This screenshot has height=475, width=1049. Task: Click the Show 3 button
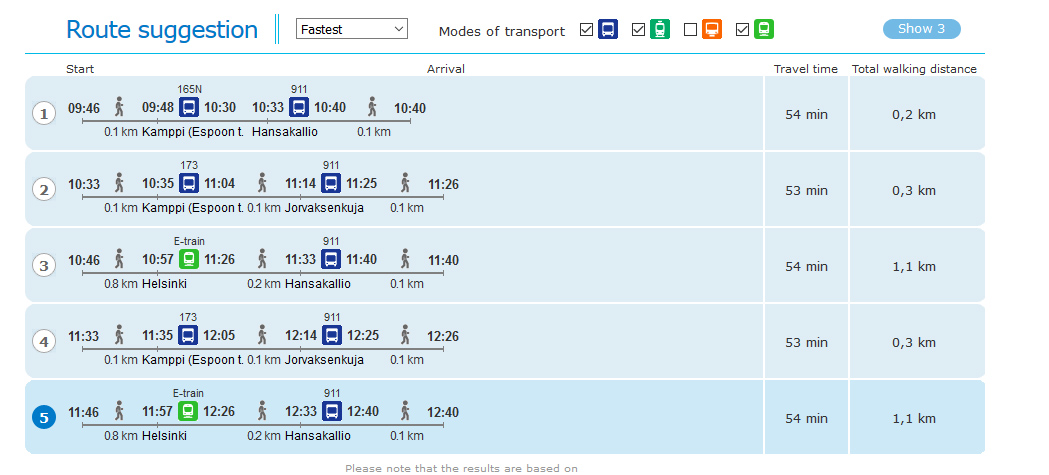(922, 29)
